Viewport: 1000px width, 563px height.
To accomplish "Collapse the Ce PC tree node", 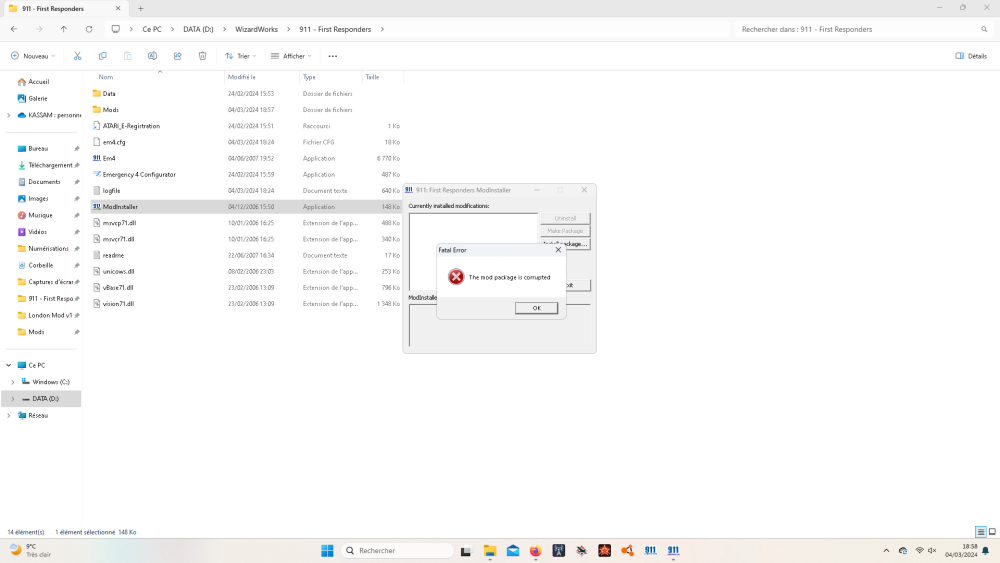I will 8,365.
